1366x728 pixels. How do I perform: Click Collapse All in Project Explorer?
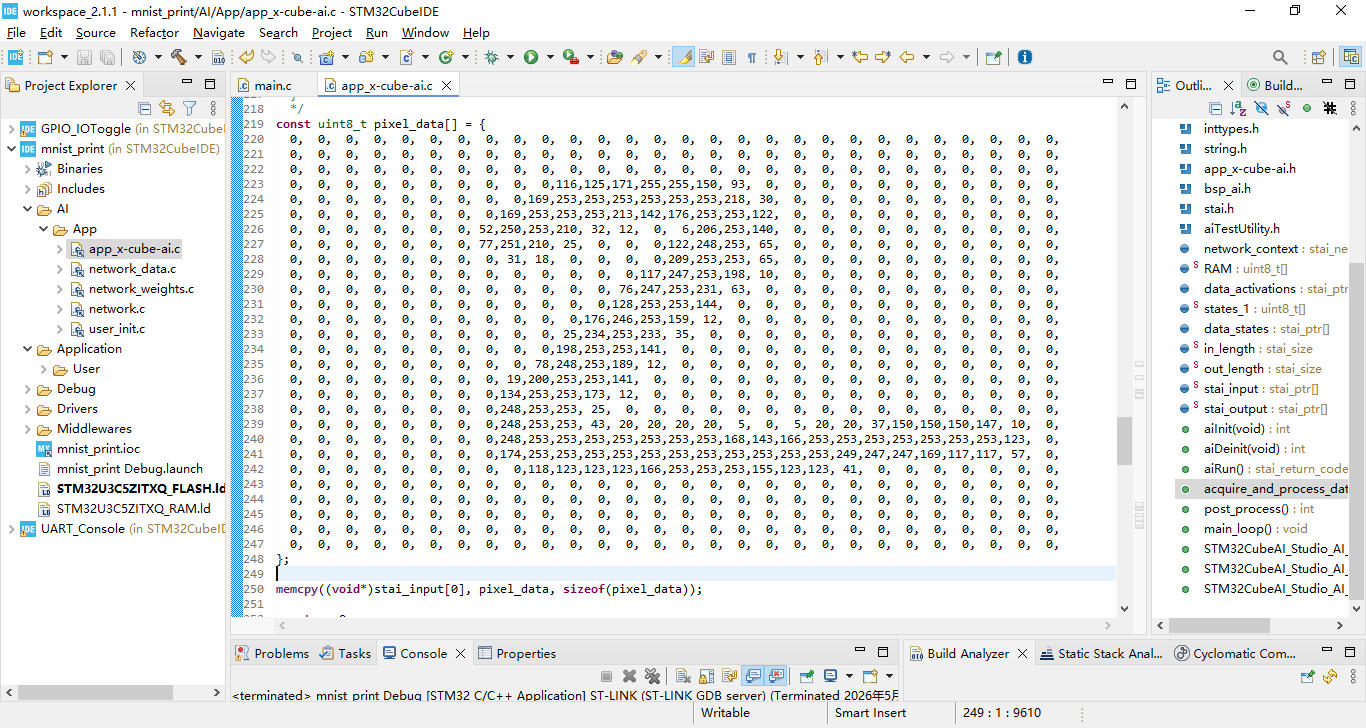(x=145, y=108)
